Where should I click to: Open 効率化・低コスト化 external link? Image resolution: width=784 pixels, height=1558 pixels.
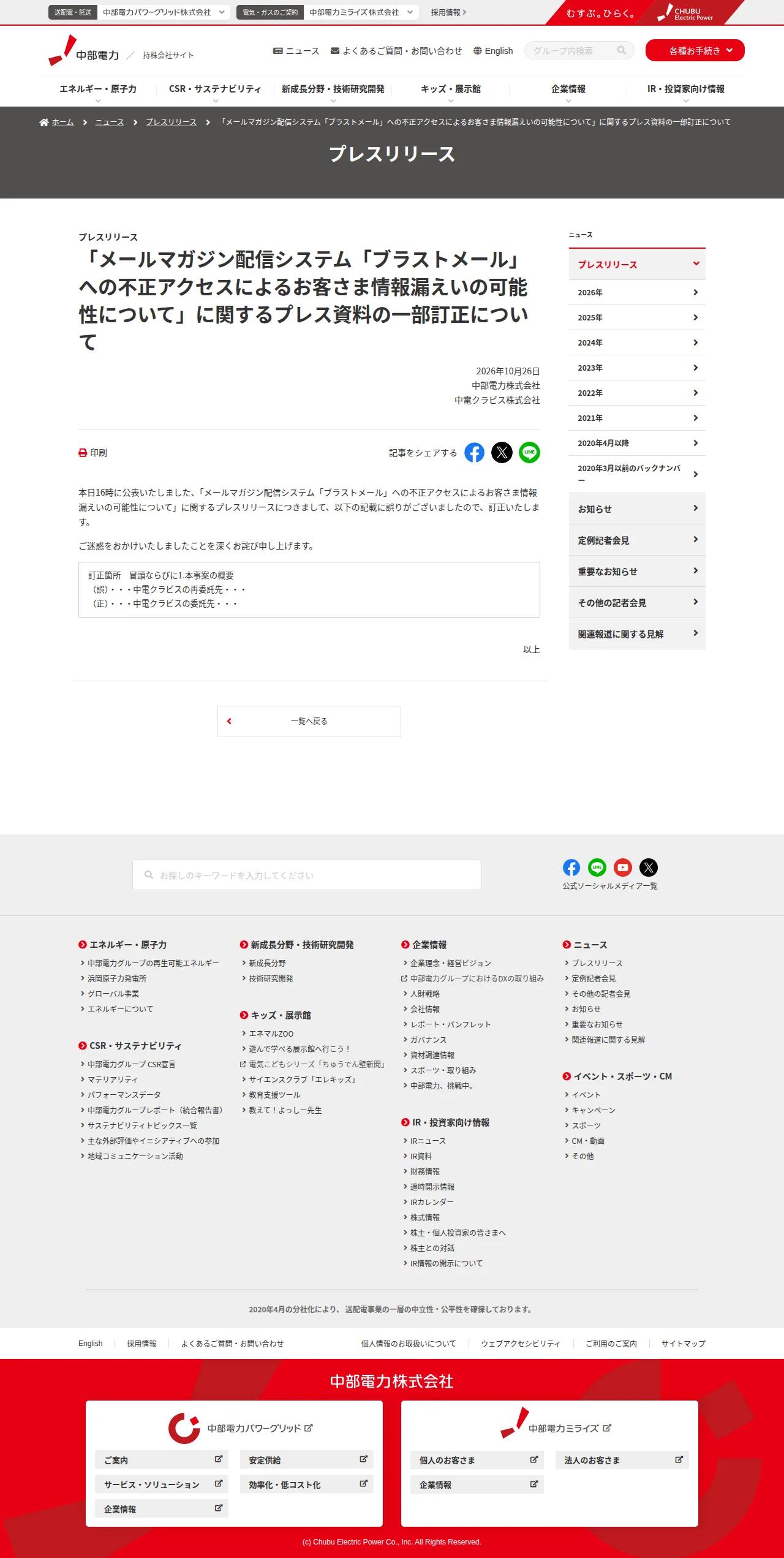(x=307, y=1484)
